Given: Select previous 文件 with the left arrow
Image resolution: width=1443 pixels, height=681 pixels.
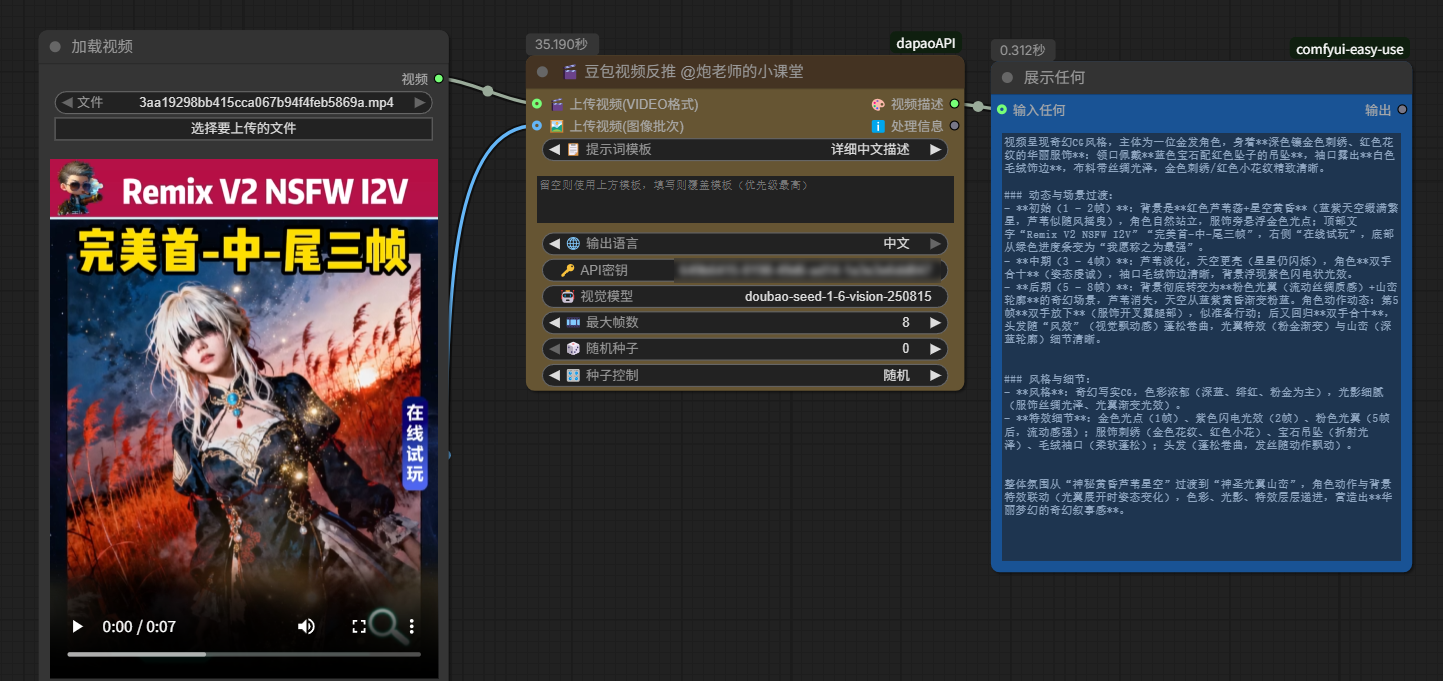Looking at the screenshot, I should point(66,102).
